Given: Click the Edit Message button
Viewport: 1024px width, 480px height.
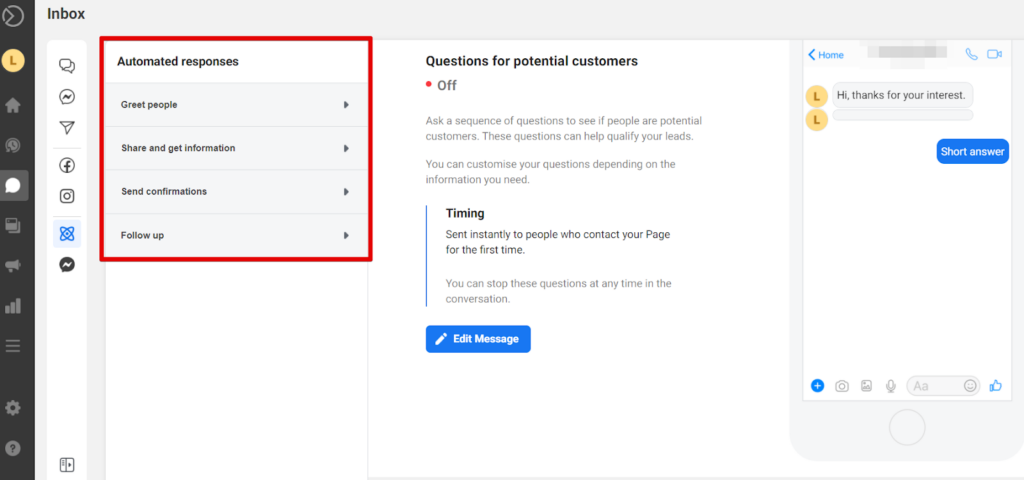Looking at the screenshot, I should [478, 339].
